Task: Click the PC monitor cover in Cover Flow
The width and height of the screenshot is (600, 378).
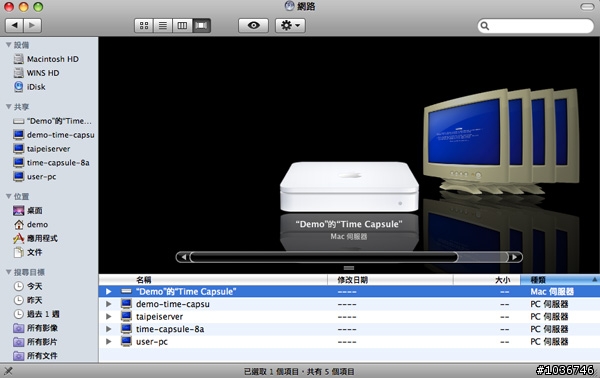Action: [467, 138]
